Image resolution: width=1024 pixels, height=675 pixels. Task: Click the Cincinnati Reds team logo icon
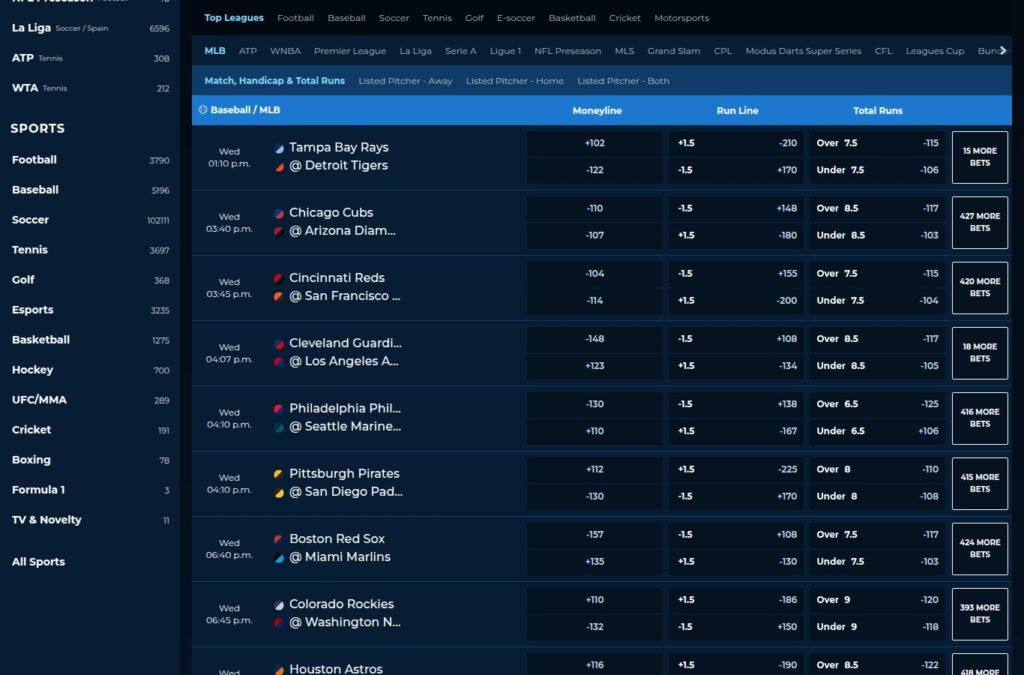279,279
